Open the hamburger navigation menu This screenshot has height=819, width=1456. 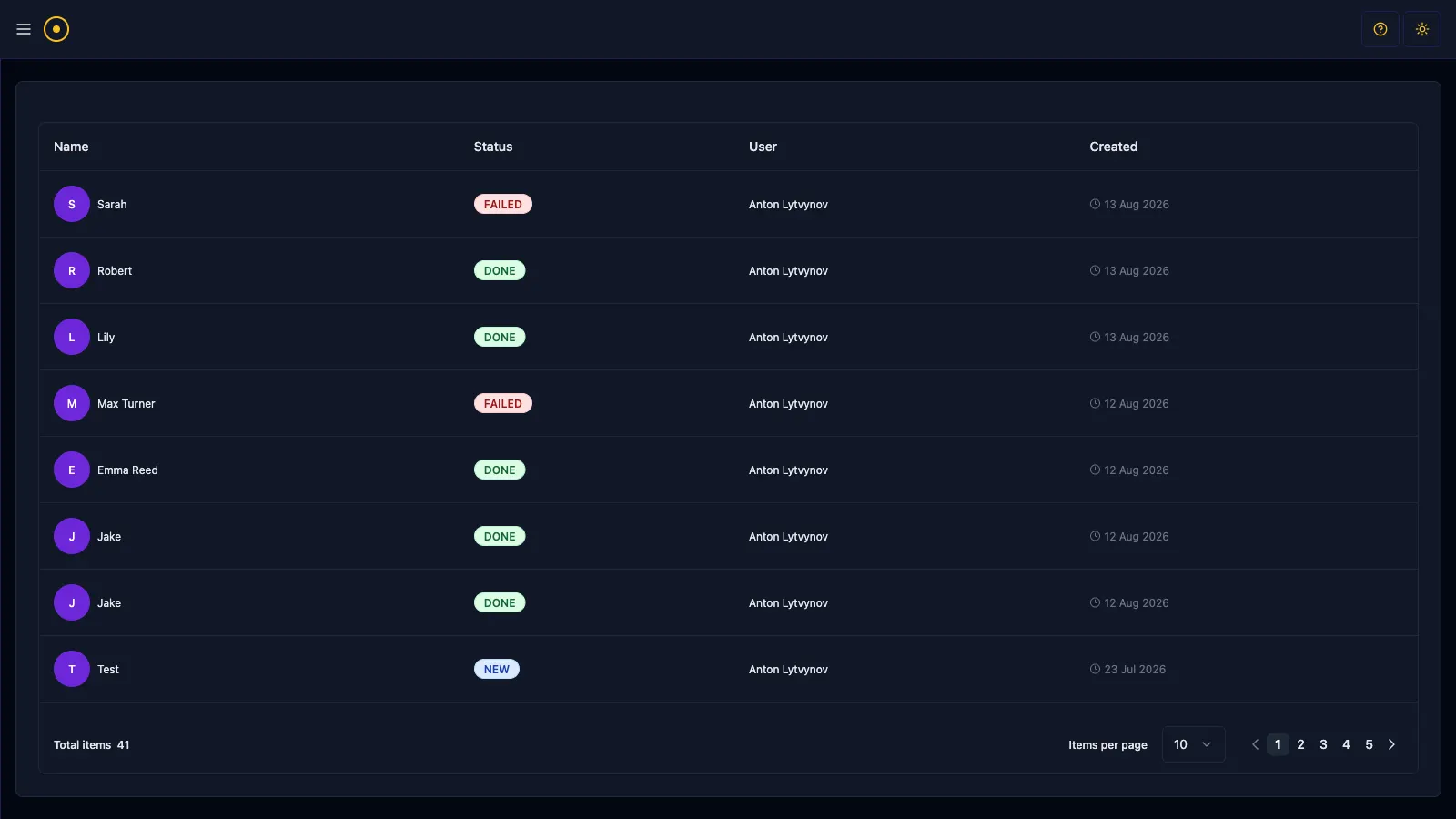click(x=24, y=29)
